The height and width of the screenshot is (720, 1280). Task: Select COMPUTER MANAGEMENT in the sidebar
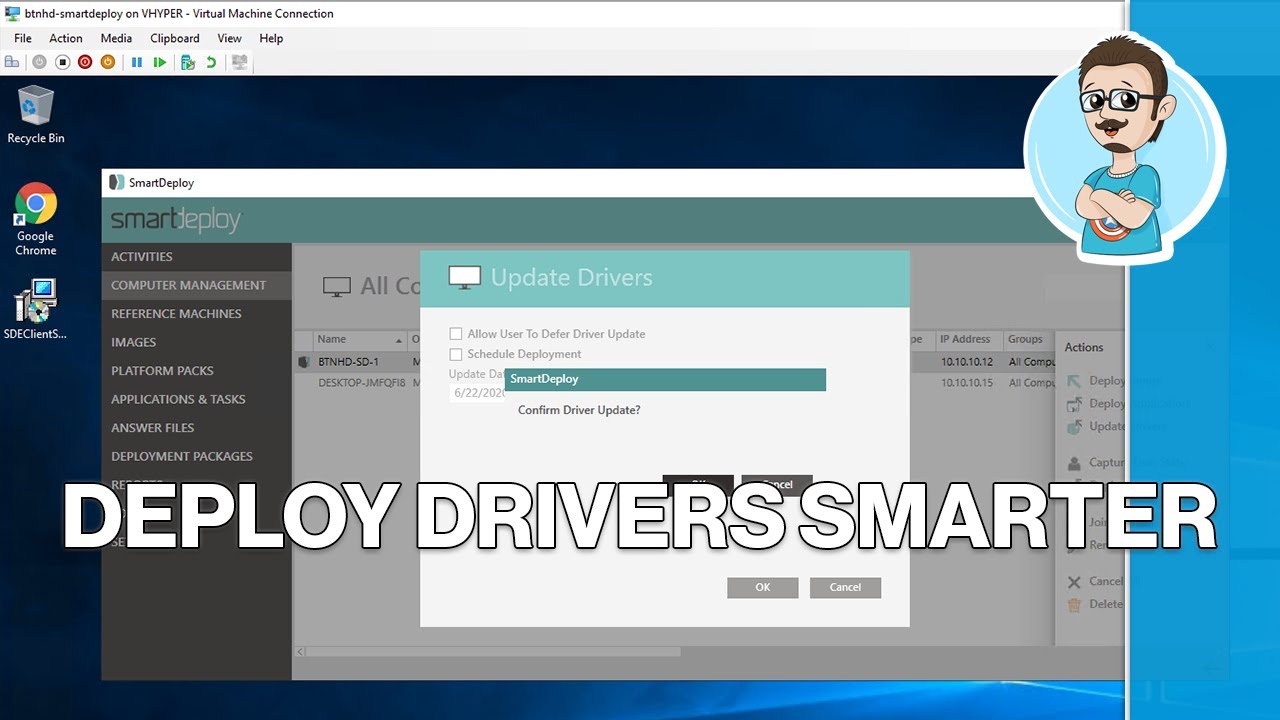(x=196, y=285)
